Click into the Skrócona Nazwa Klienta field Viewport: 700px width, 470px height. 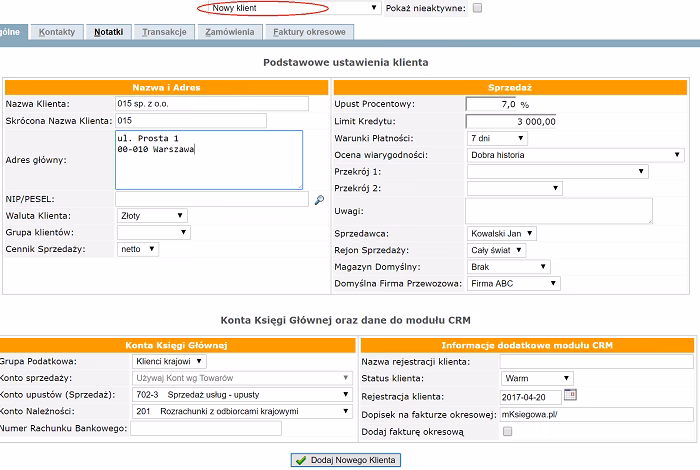pyautogui.click(x=191, y=121)
